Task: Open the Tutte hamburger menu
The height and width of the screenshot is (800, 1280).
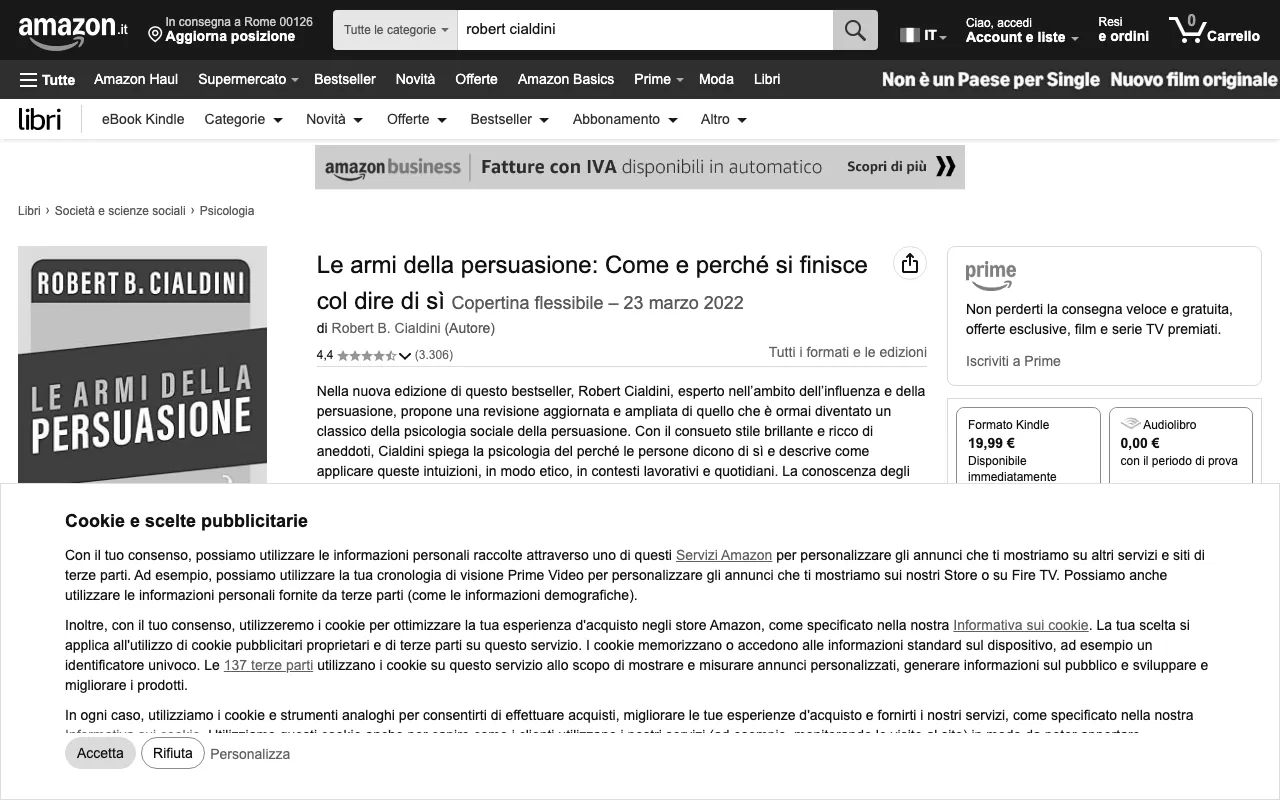Action: [x=47, y=79]
